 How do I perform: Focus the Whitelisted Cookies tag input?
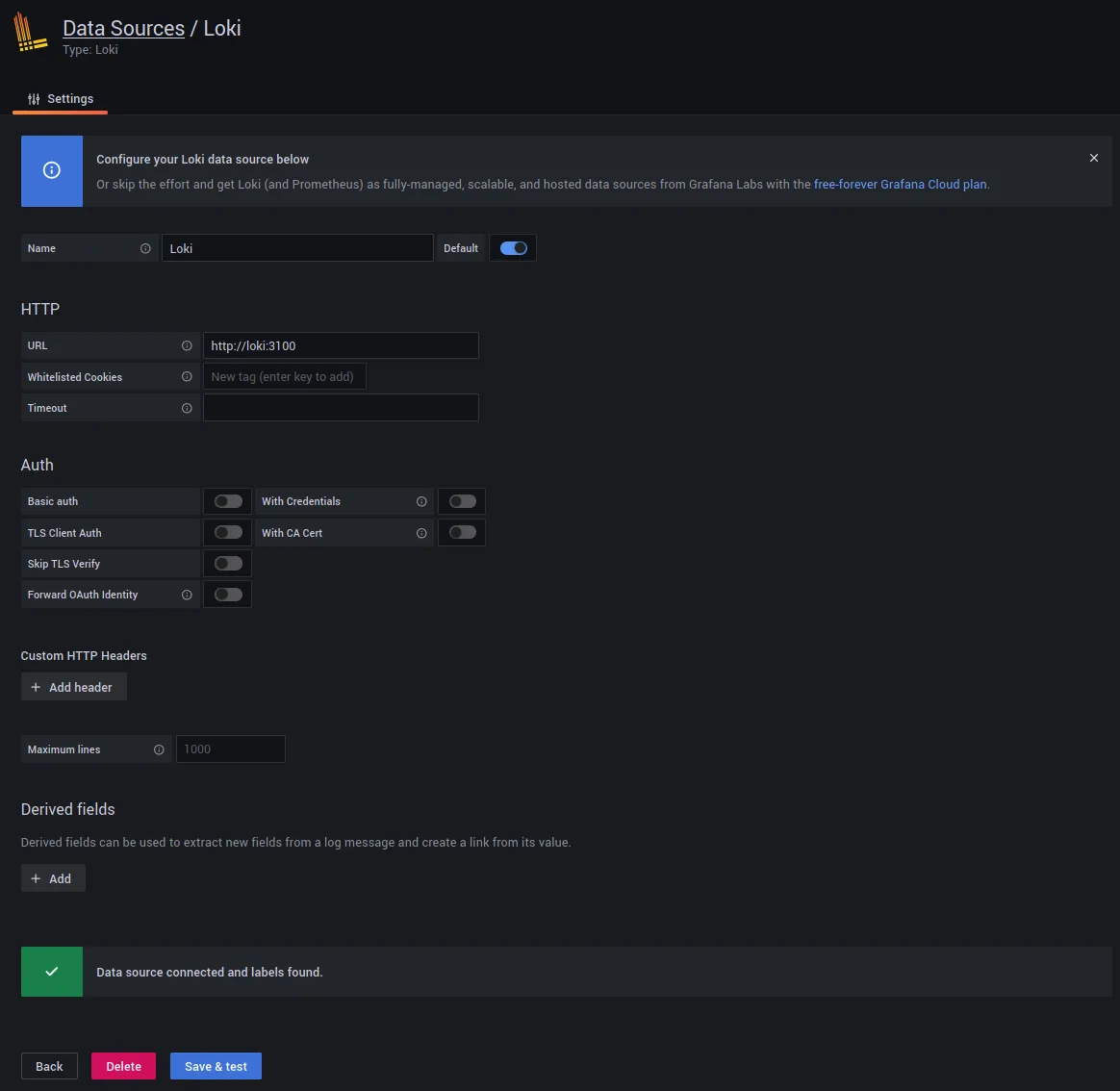(284, 376)
